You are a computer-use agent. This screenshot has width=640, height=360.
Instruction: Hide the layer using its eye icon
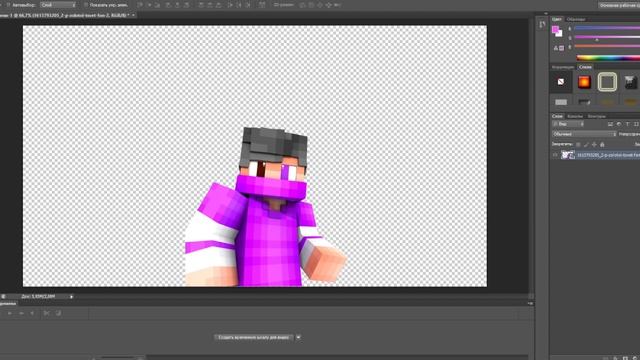[x=555, y=155]
